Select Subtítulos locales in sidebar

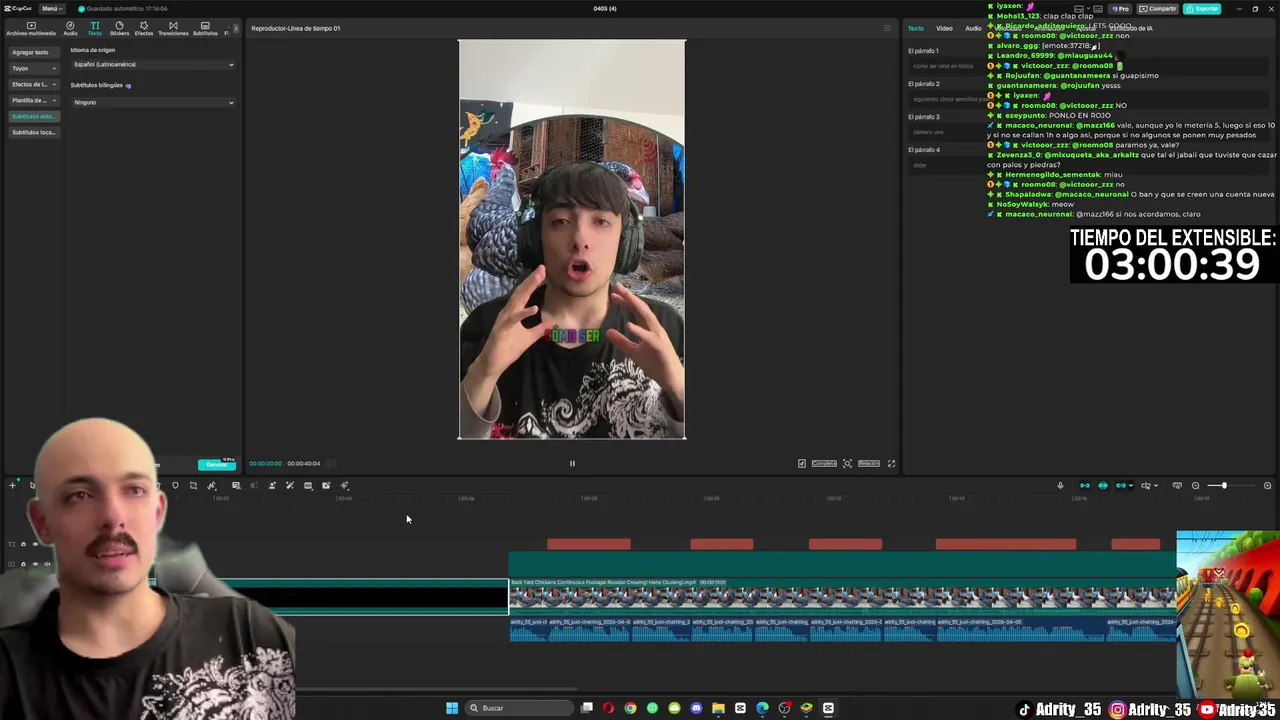[33, 132]
